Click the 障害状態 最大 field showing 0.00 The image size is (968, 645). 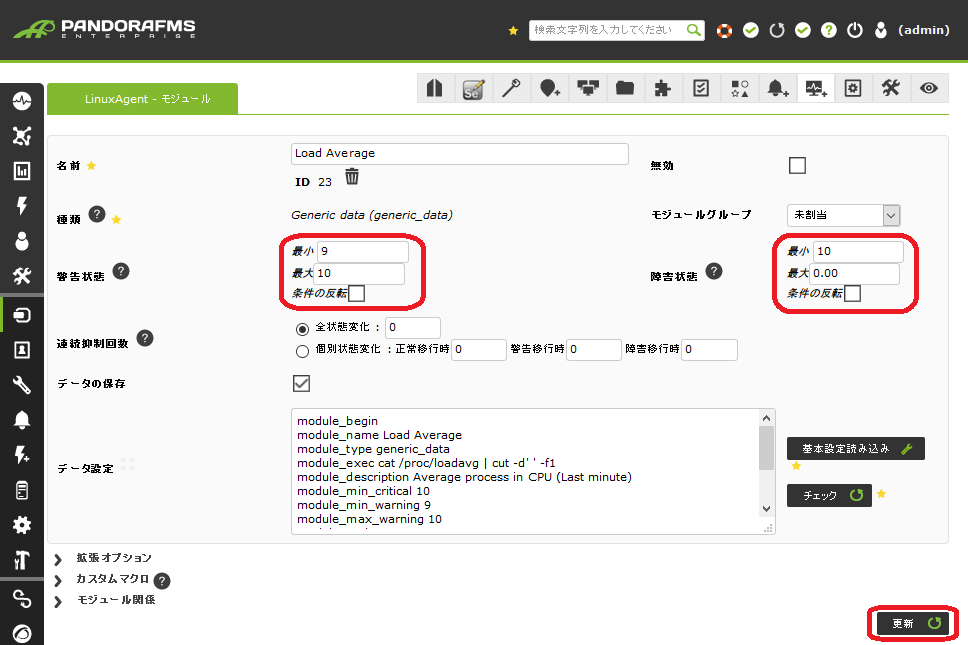tap(854, 273)
